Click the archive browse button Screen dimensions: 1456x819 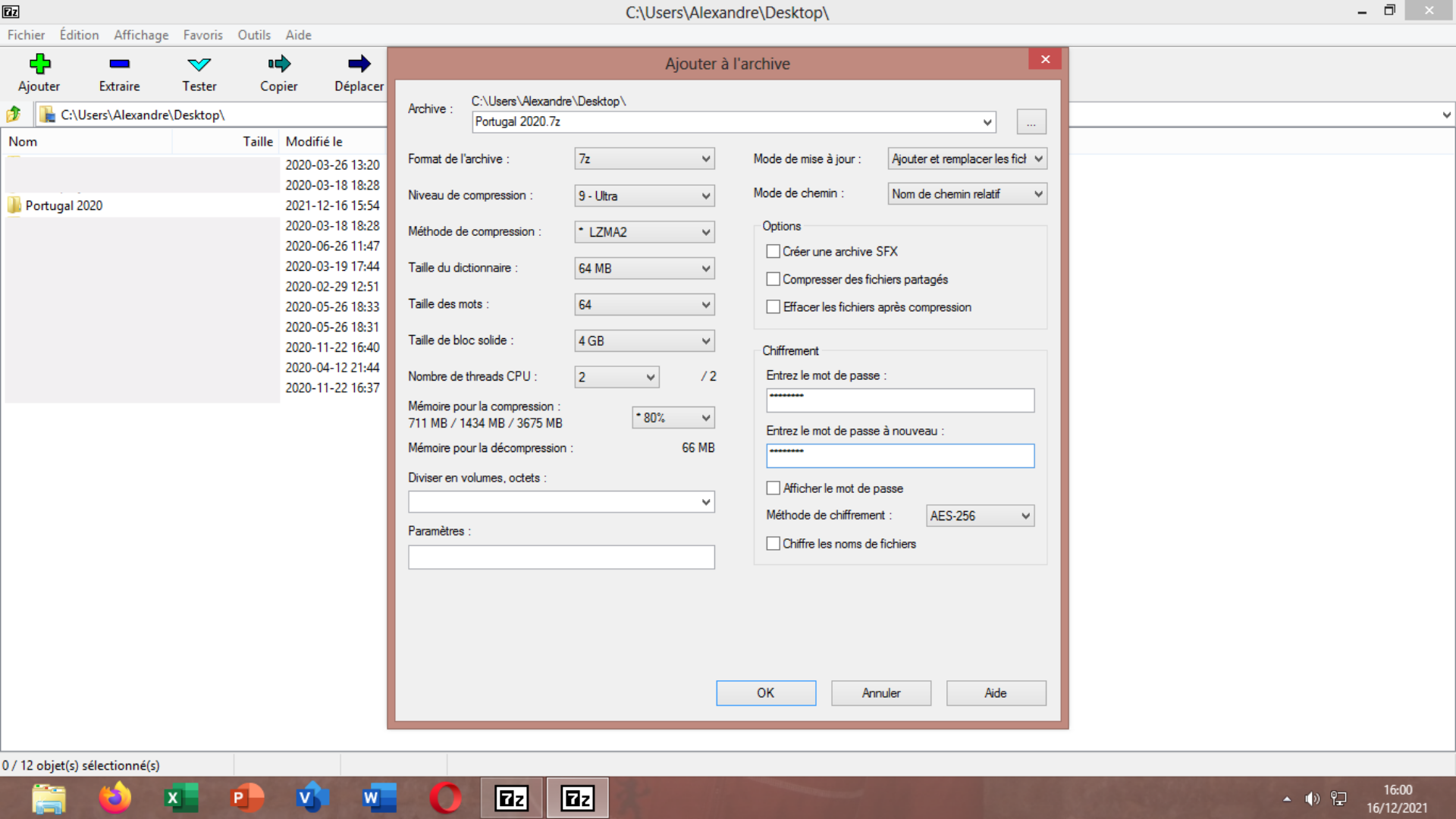tap(1031, 122)
